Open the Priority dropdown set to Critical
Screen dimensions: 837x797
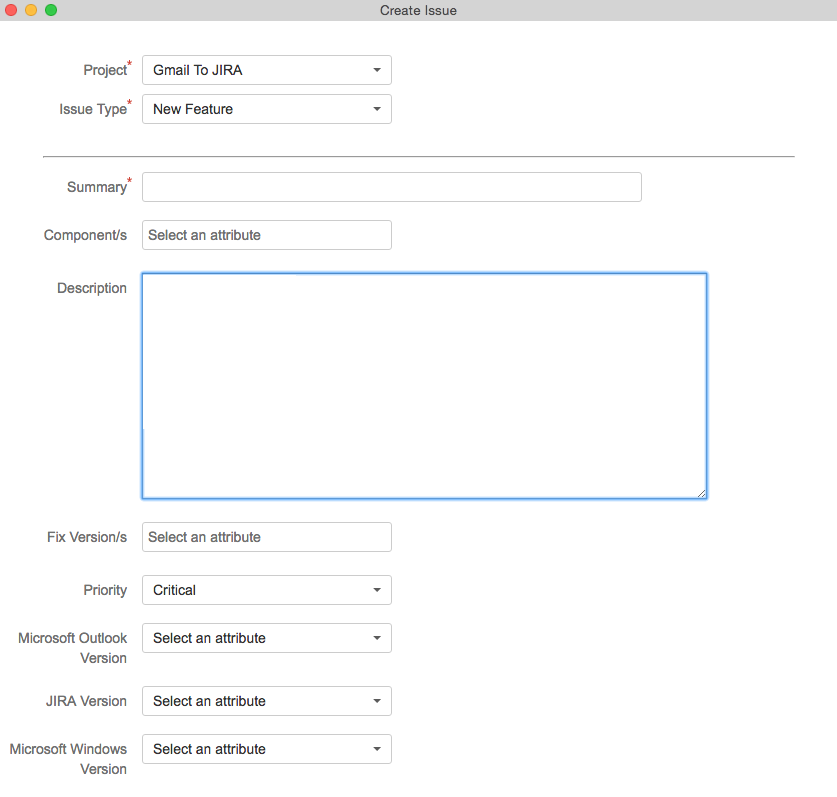pyautogui.click(x=266, y=590)
